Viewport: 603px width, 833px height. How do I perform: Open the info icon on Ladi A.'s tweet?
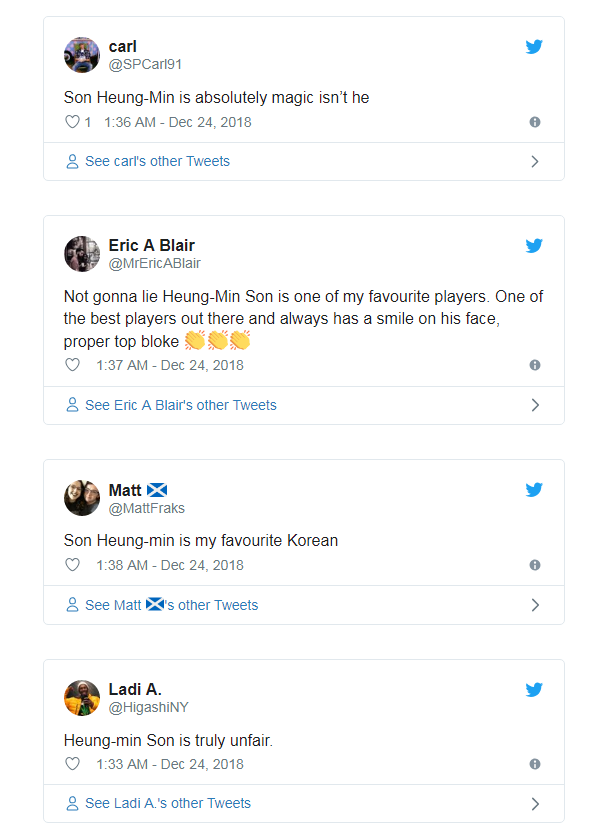[535, 764]
